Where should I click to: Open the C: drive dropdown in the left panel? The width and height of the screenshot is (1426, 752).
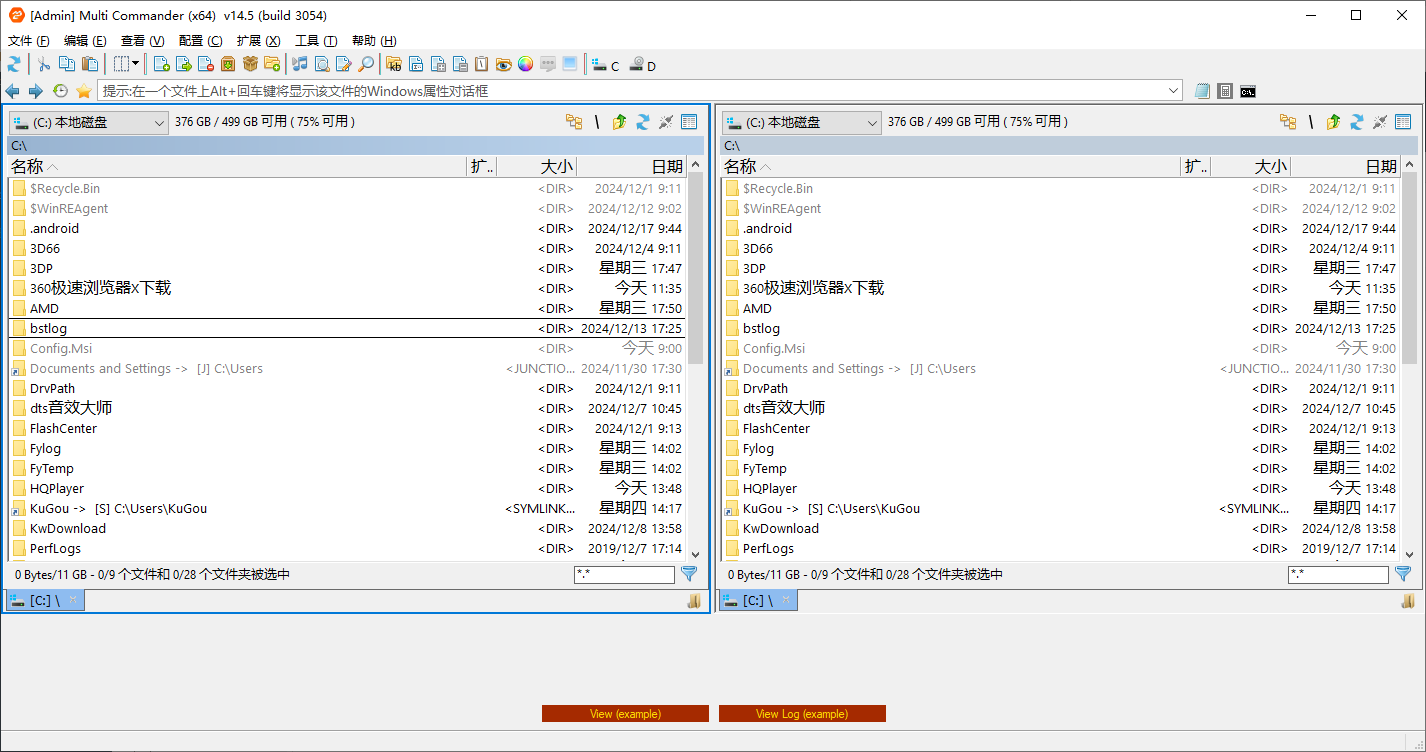pos(156,121)
